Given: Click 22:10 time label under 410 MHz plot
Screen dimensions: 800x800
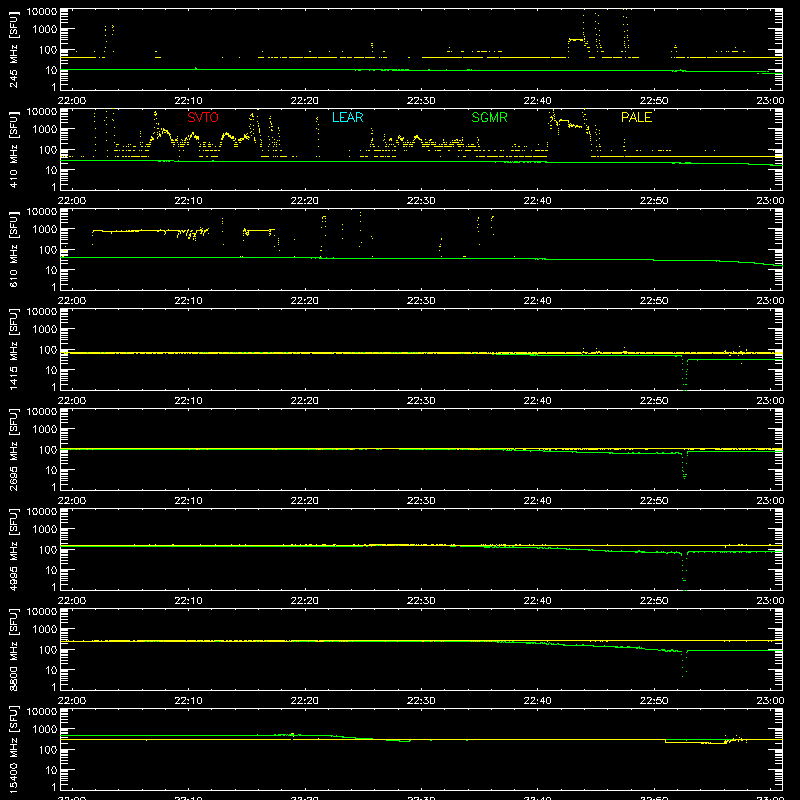Looking at the screenshot, I should pos(188,201).
